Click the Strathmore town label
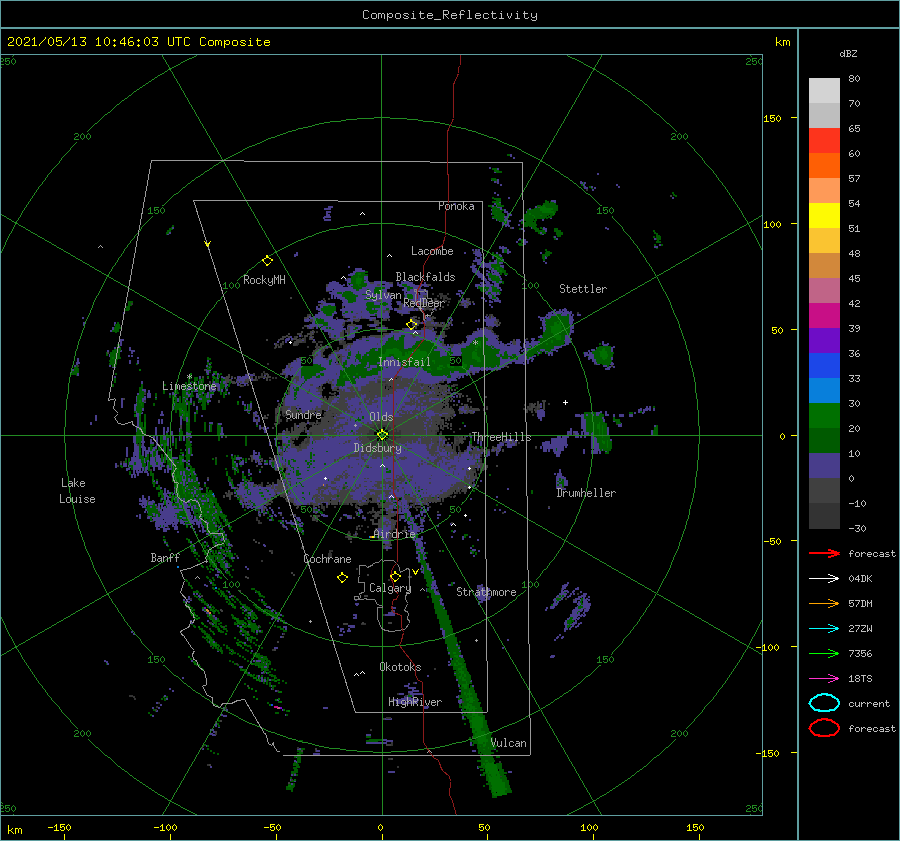 click(486, 592)
